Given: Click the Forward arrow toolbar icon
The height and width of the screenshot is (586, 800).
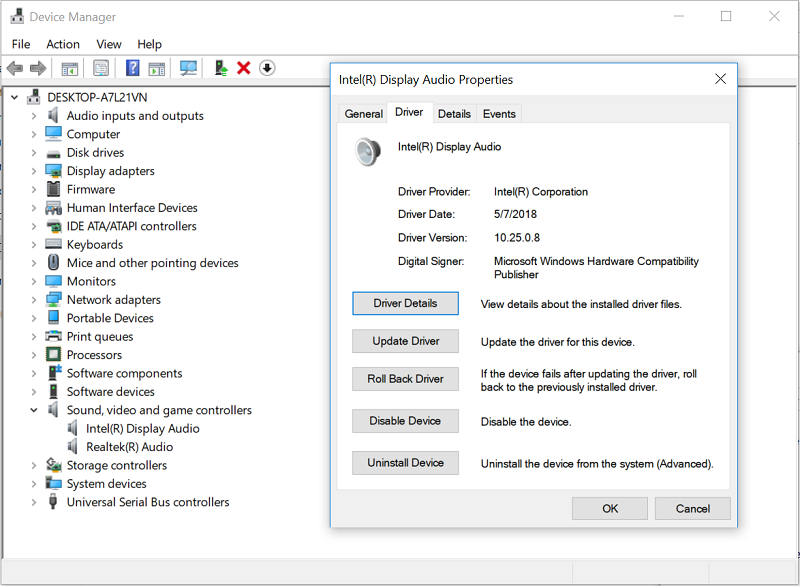Looking at the screenshot, I should click(38, 68).
